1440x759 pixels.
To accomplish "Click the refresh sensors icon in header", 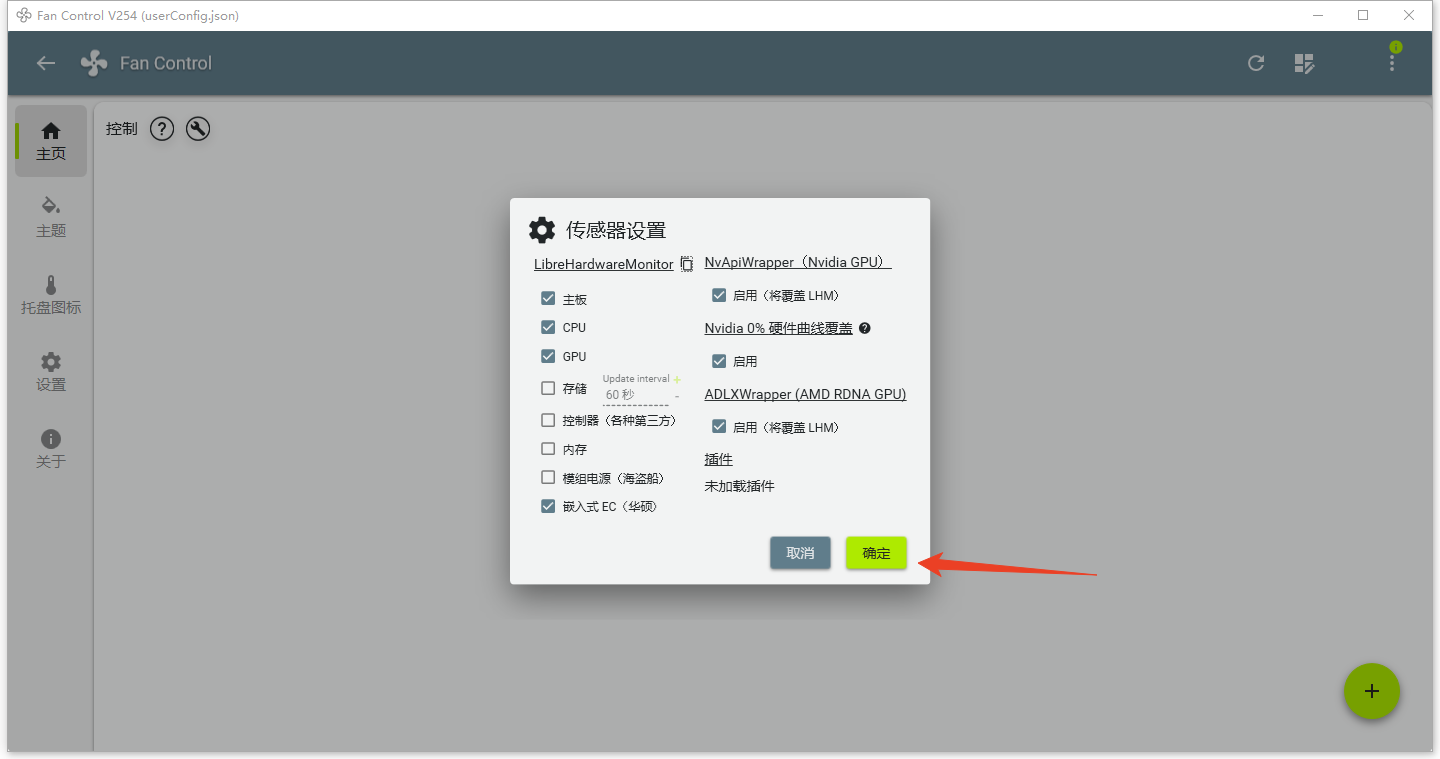I will tap(1256, 63).
